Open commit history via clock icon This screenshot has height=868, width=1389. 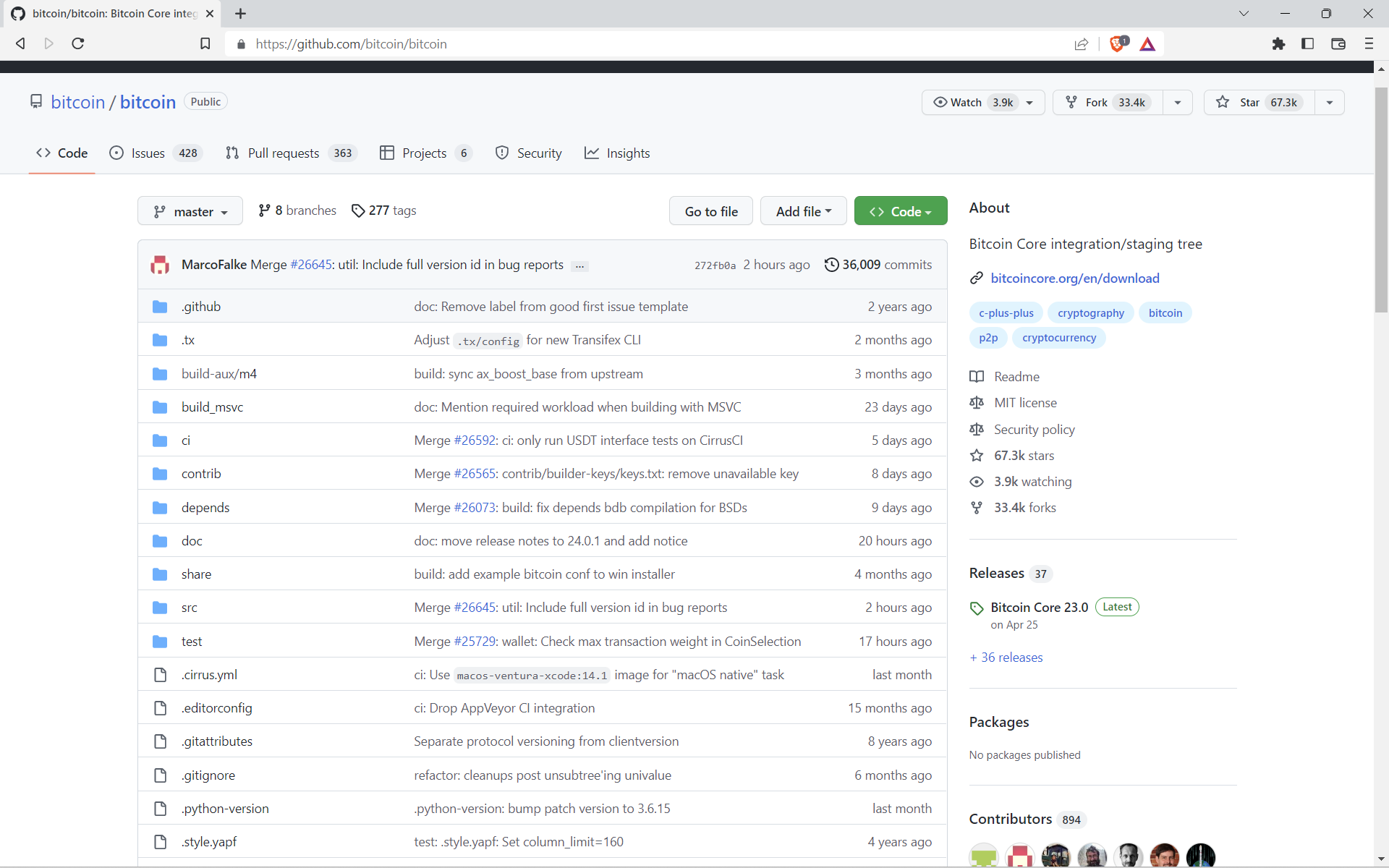(x=831, y=265)
